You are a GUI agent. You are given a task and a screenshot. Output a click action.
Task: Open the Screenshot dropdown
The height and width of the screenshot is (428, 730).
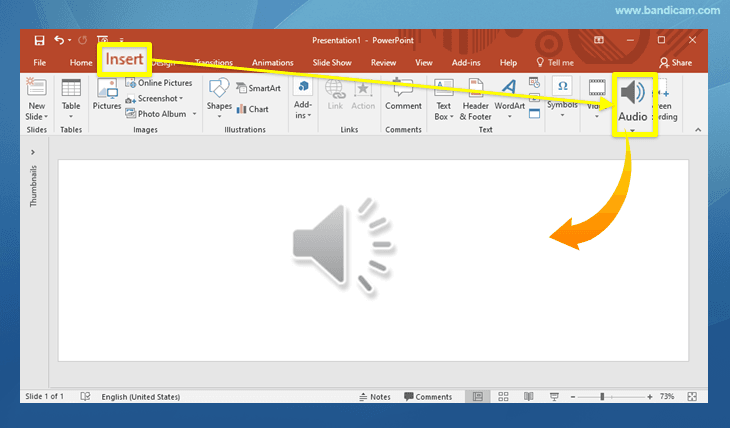click(154, 99)
